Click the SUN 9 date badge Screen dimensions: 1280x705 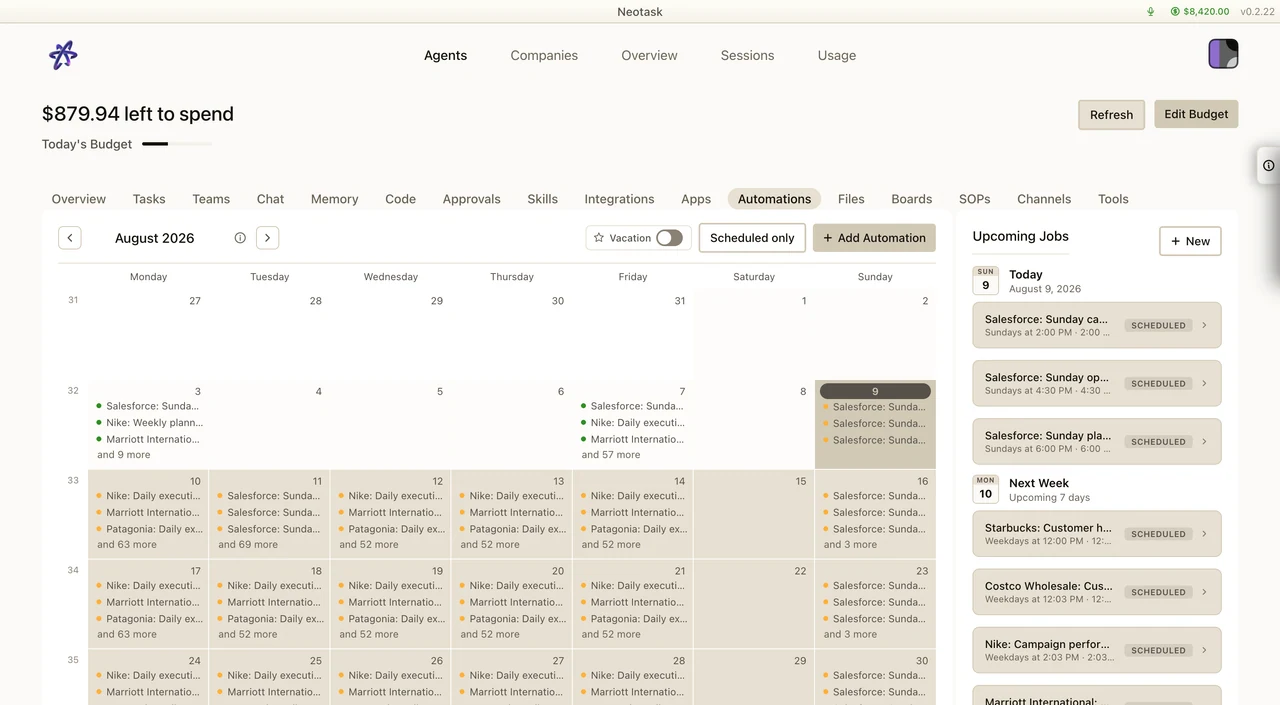point(985,280)
